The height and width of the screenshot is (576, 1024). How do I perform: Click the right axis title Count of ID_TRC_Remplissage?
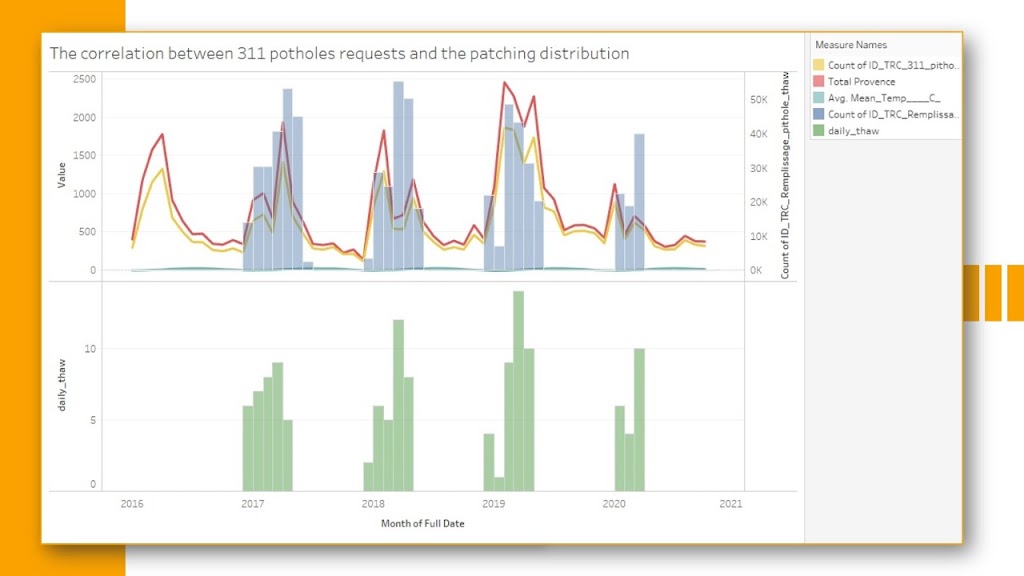point(785,175)
